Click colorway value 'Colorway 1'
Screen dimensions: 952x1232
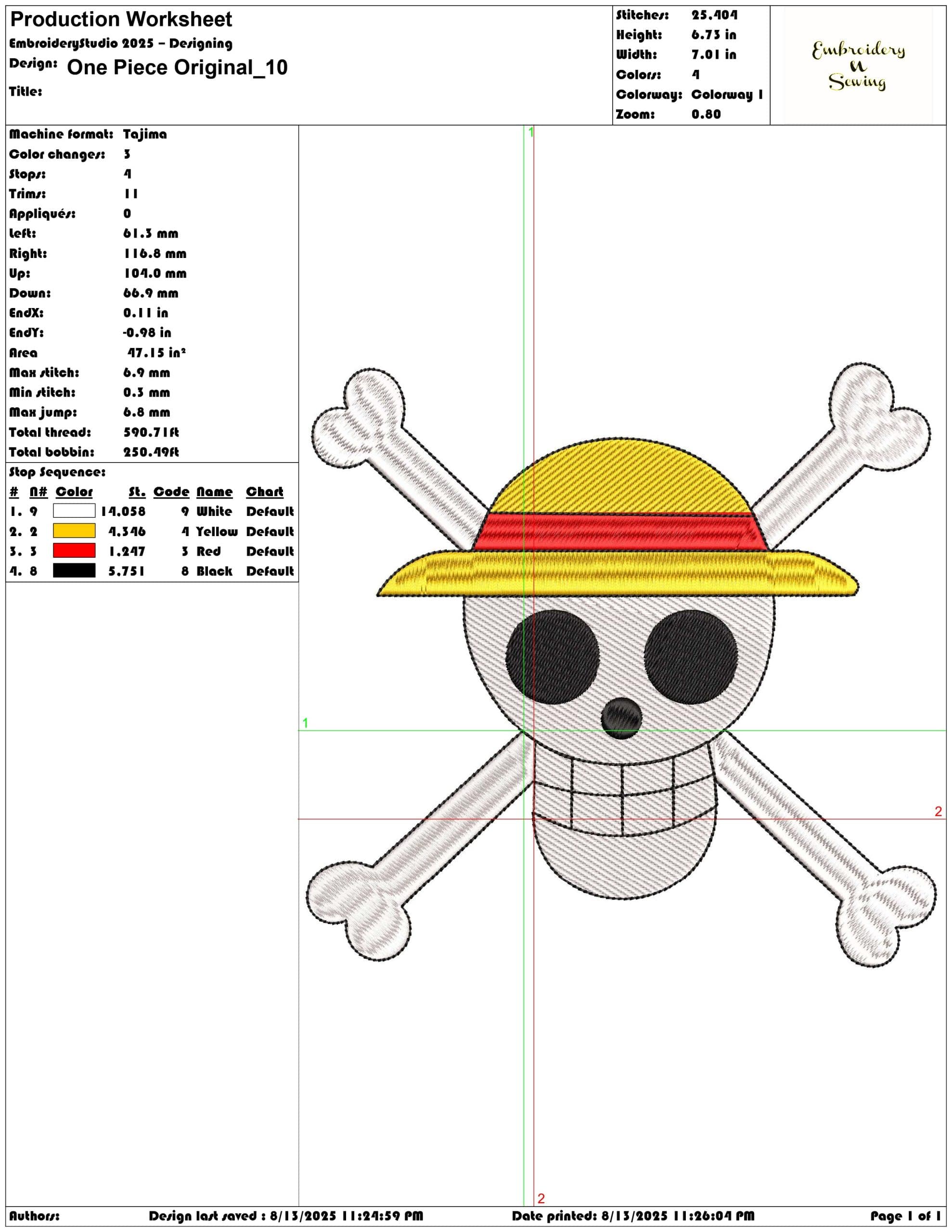727,95
